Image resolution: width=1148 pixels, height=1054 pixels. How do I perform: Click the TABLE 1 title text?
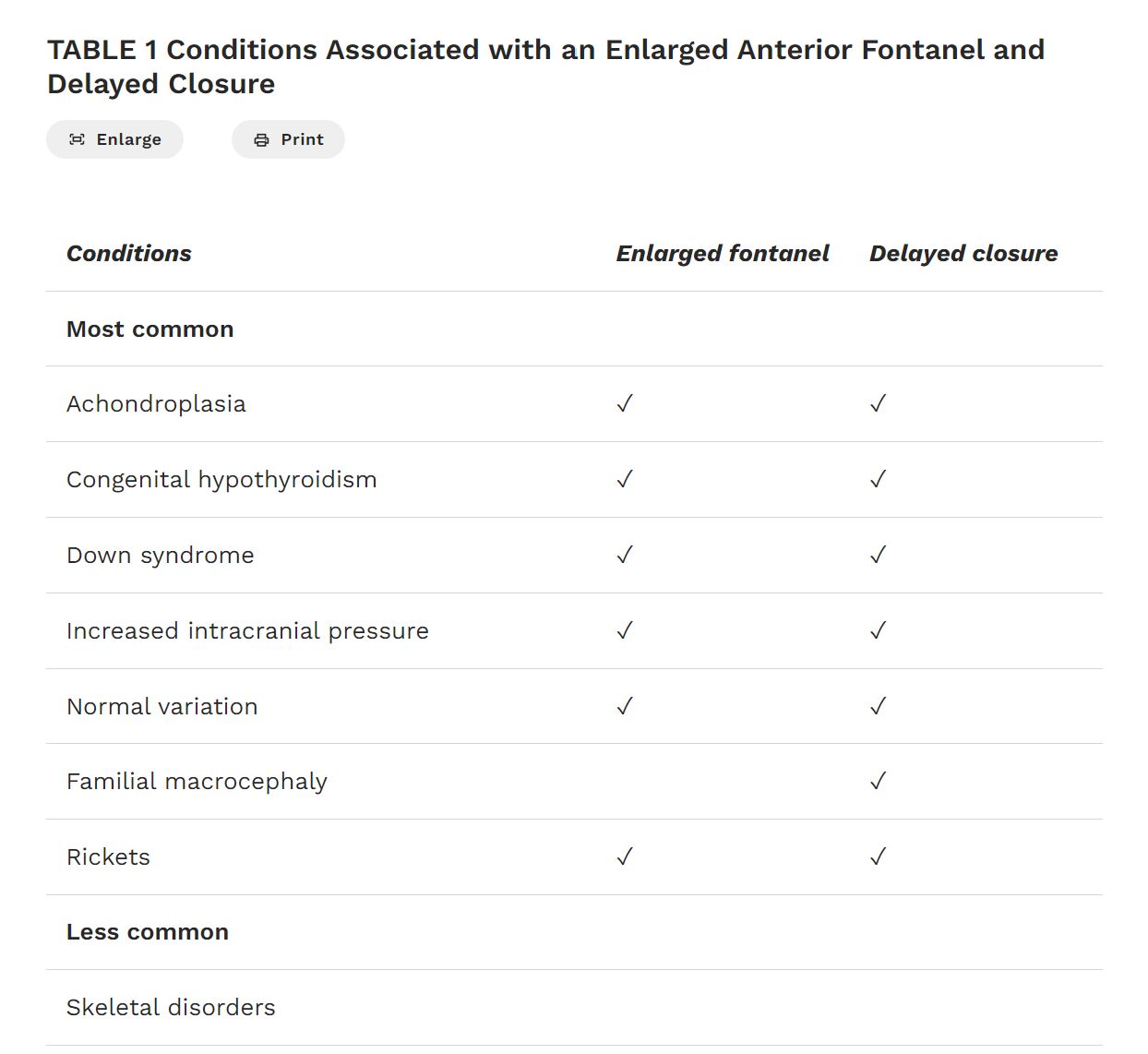click(x=546, y=66)
